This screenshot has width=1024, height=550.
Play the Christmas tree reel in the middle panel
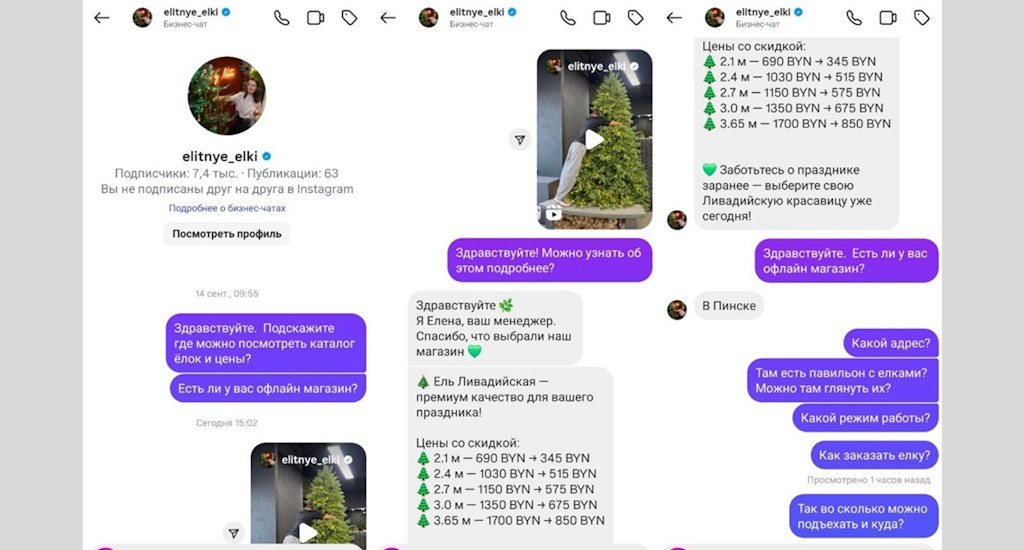[594, 139]
